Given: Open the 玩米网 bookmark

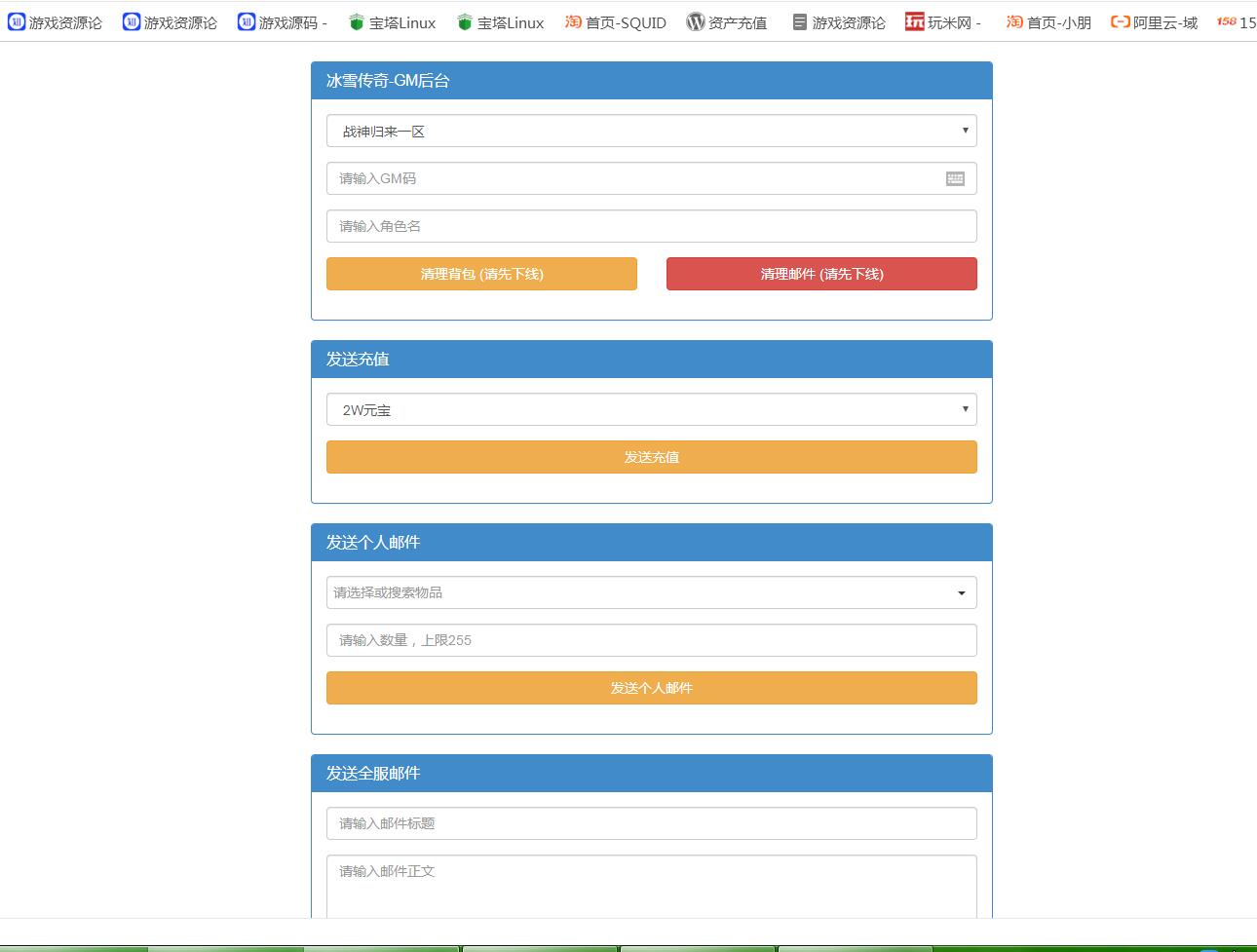Looking at the screenshot, I should [x=942, y=22].
